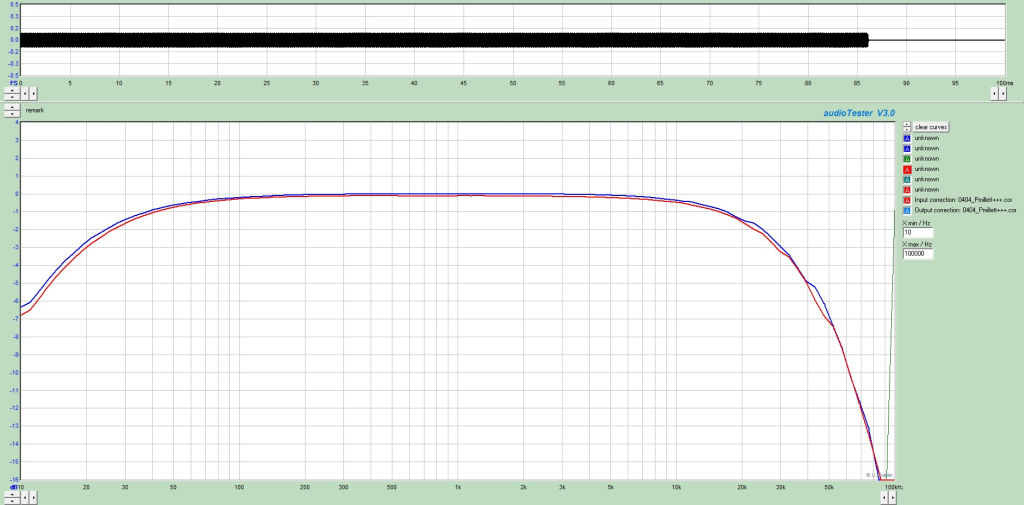Screen dimensions: 1024x505
Task: Shift time waveform right using arrow beside FS stepper
Action: click(33, 94)
